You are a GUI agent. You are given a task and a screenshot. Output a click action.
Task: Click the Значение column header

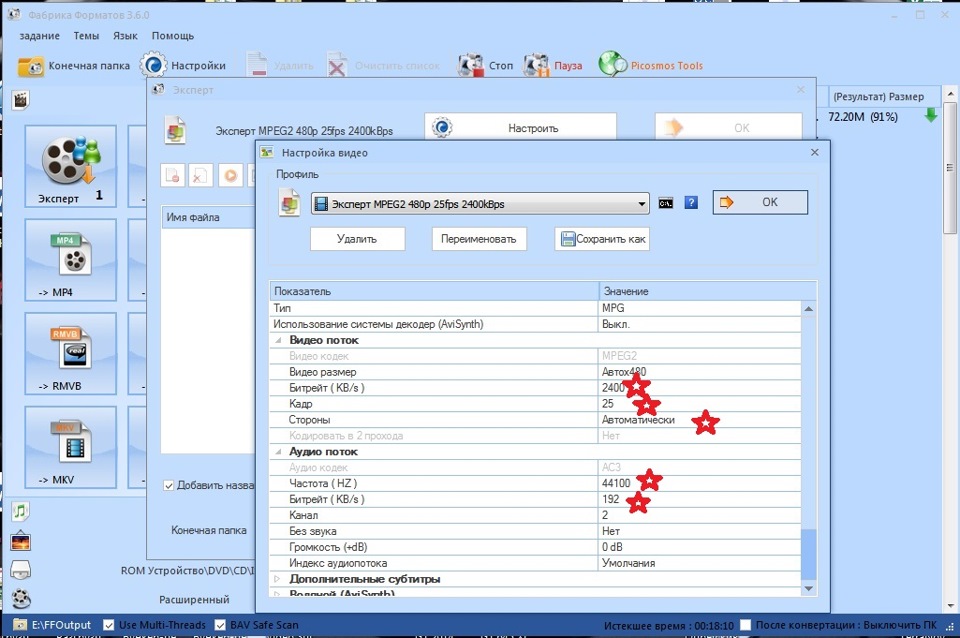click(x=707, y=291)
